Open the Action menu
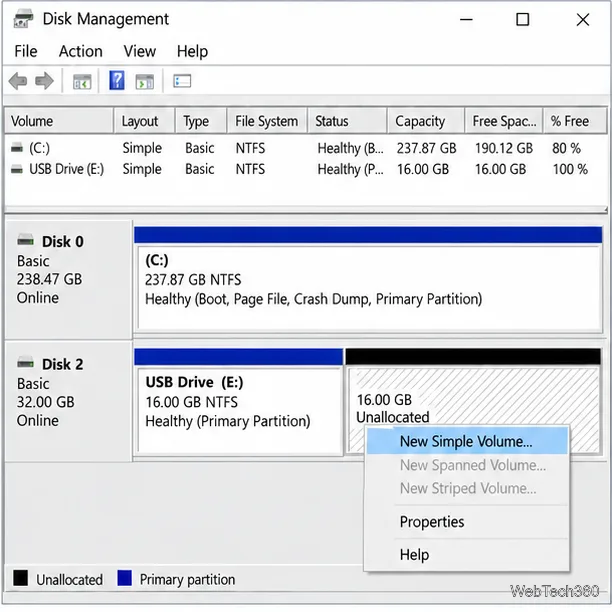The width and height of the screenshot is (612, 612). 80,51
